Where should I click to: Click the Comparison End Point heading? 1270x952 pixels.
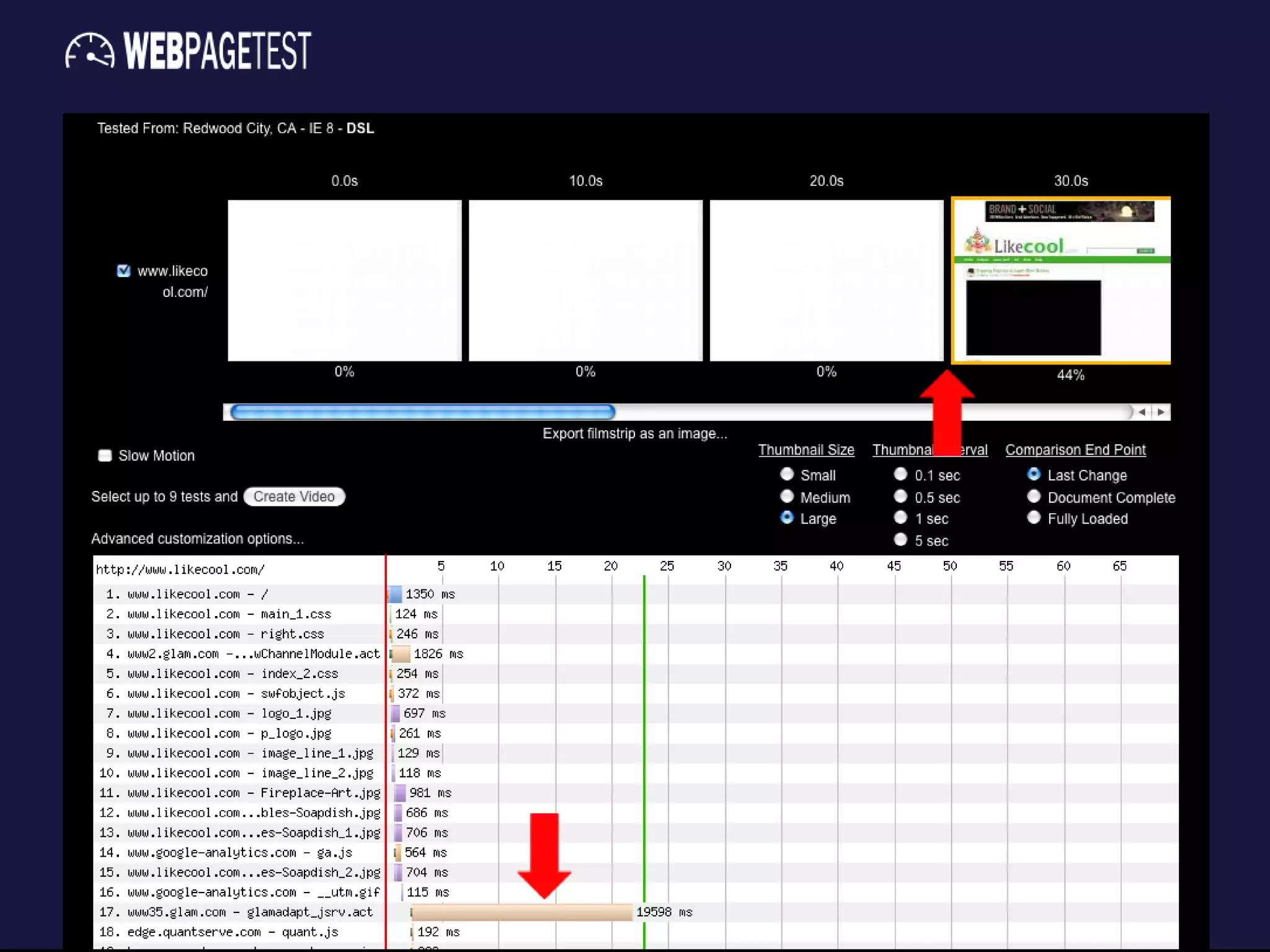(x=1075, y=450)
